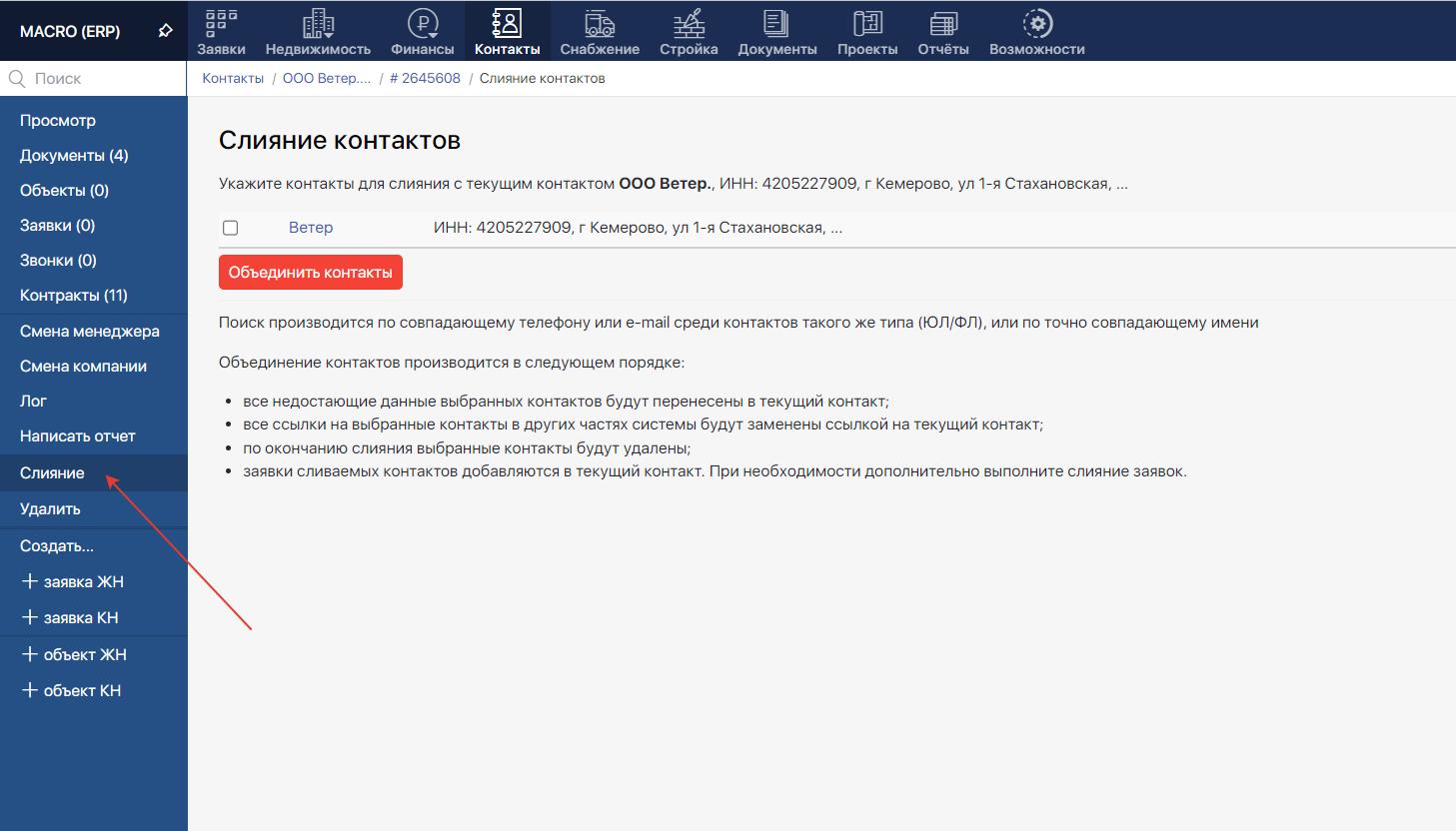Choose Удалить in the sidebar menu
Screen dimensions: 1456x831
tap(50, 509)
